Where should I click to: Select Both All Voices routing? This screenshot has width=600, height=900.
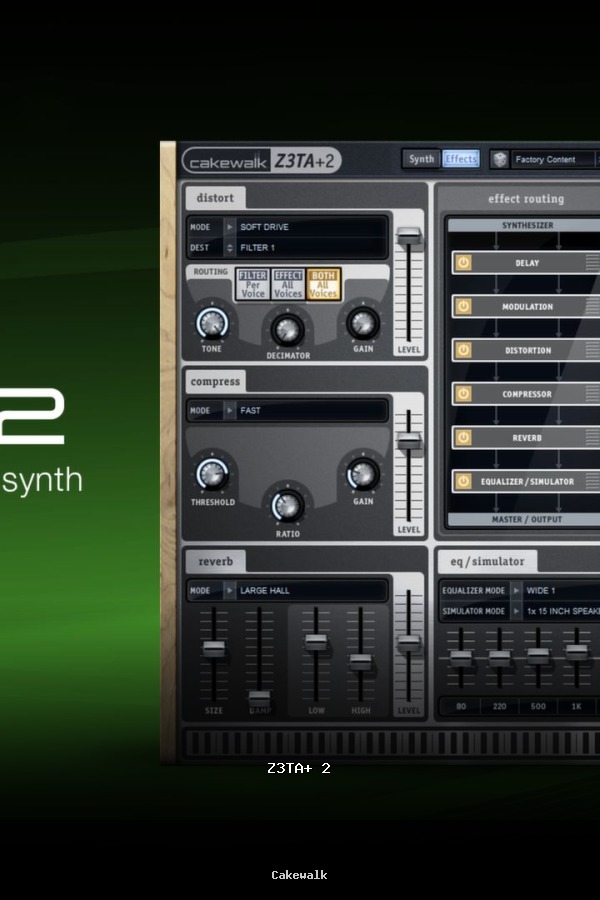pos(323,284)
